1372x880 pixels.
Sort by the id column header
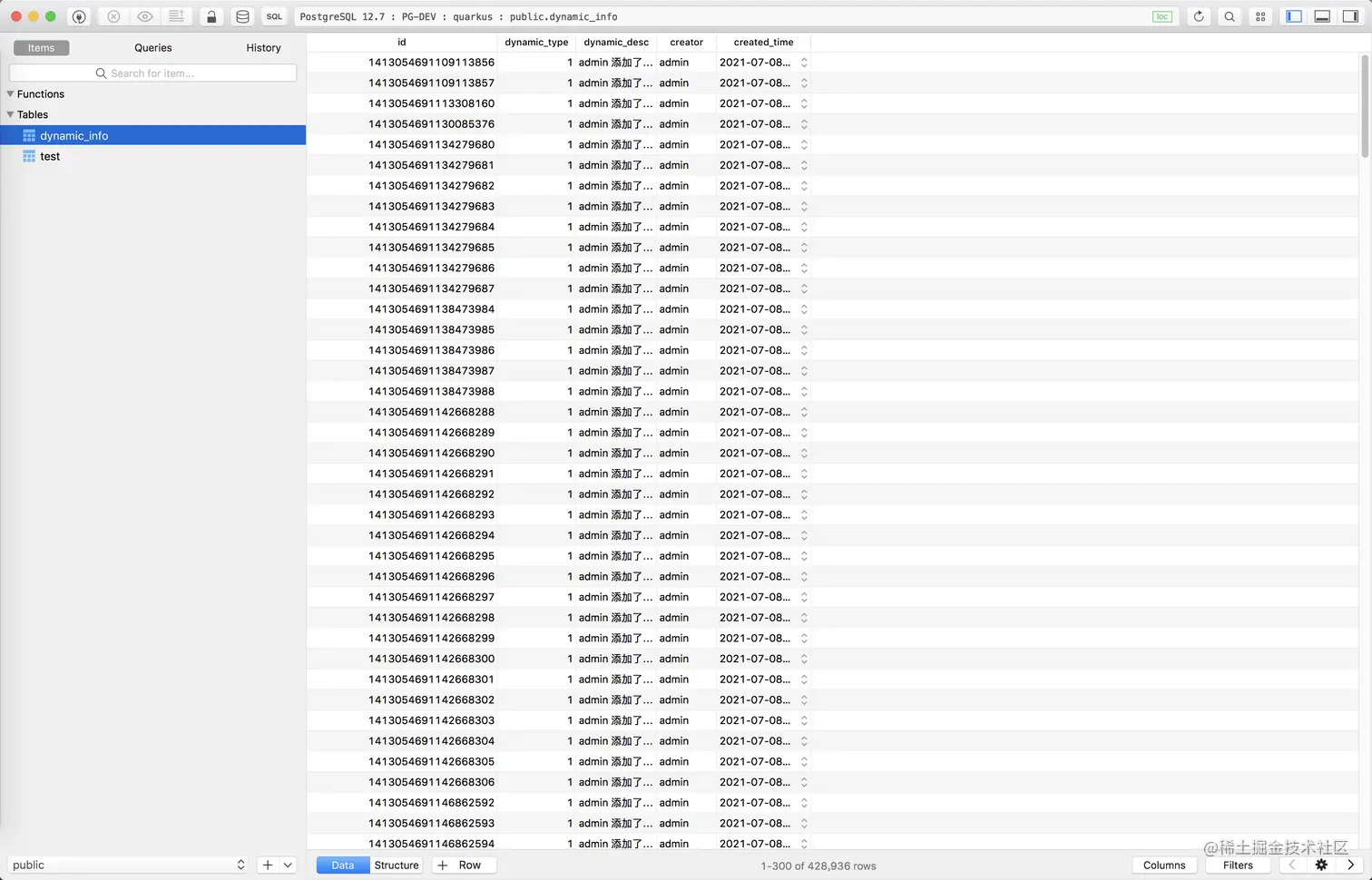click(x=402, y=42)
